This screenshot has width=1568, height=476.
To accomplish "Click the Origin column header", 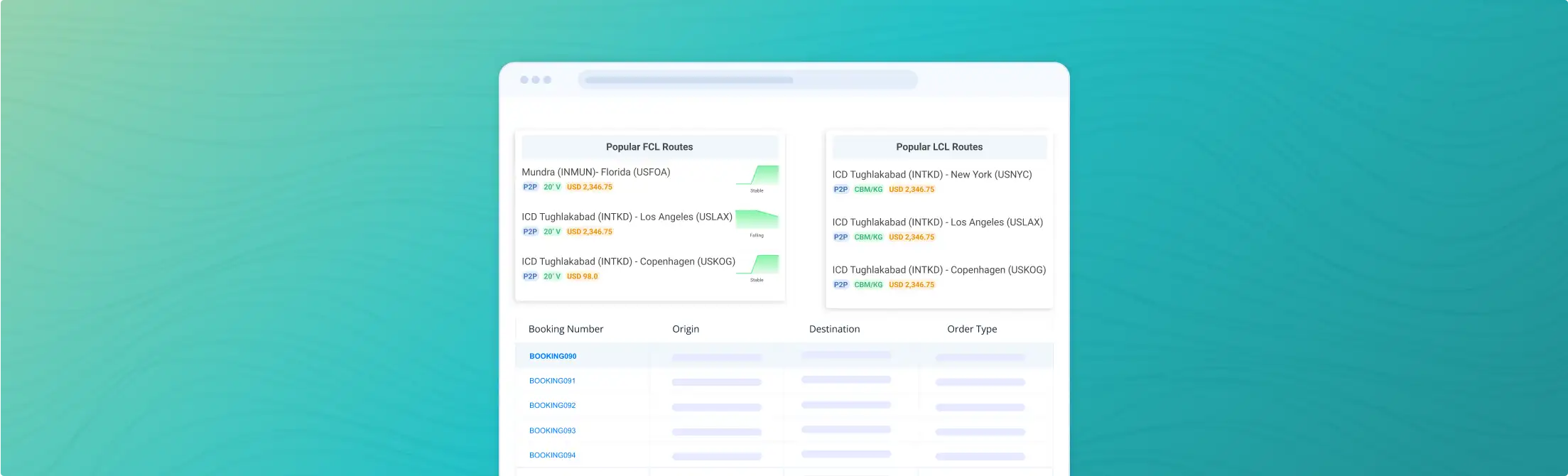I will tap(686, 329).
